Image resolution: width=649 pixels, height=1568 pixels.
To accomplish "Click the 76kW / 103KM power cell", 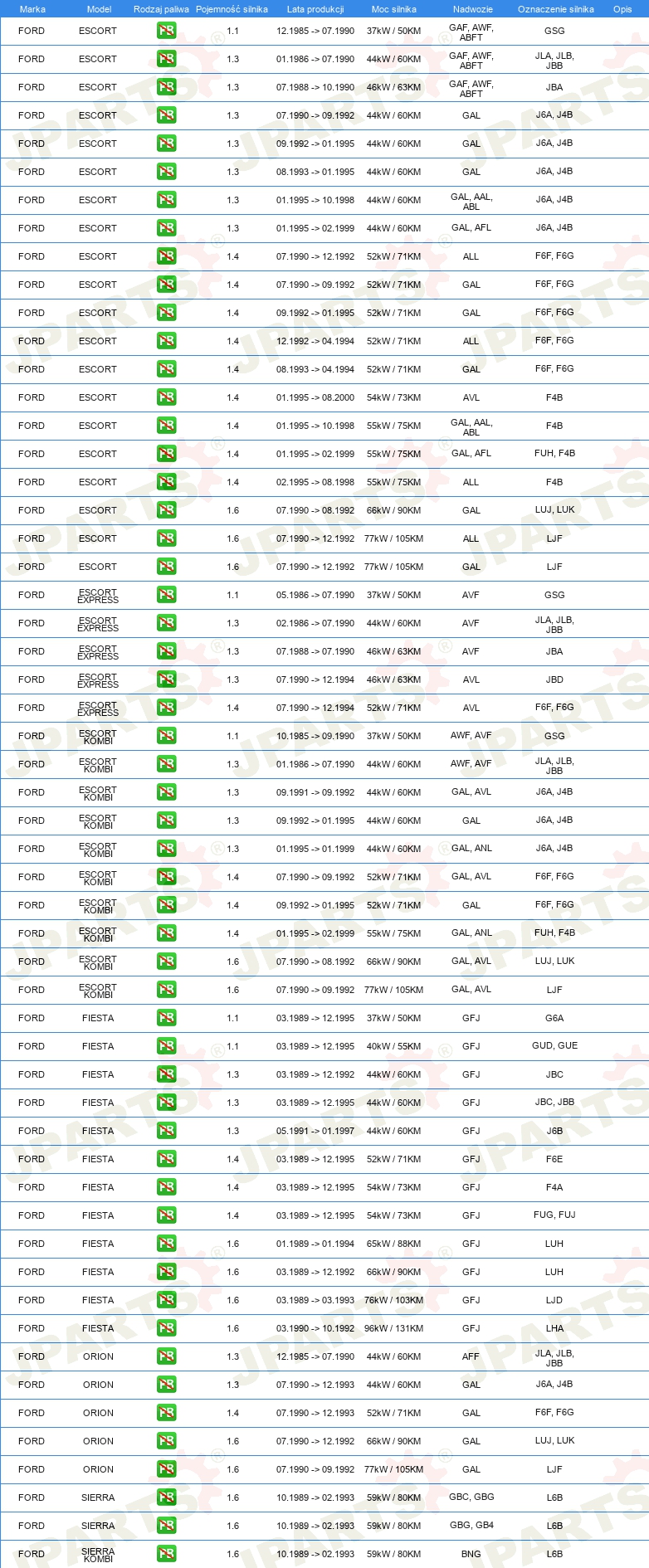I will pyautogui.click(x=393, y=1300).
